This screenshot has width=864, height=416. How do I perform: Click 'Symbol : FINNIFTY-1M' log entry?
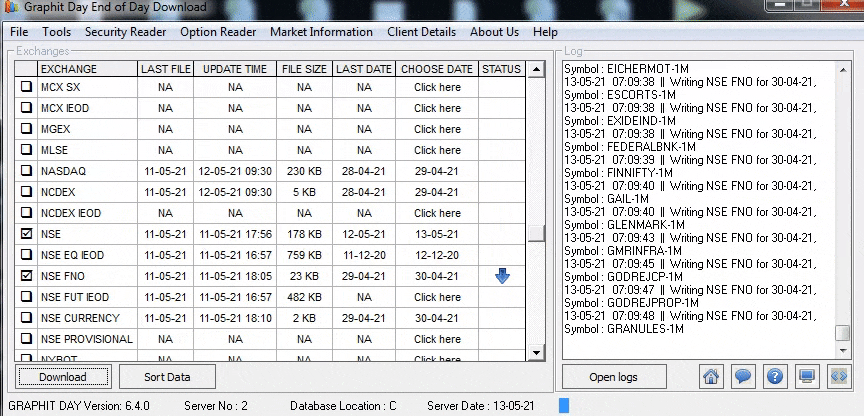pyautogui.click(x=618, y=173)
